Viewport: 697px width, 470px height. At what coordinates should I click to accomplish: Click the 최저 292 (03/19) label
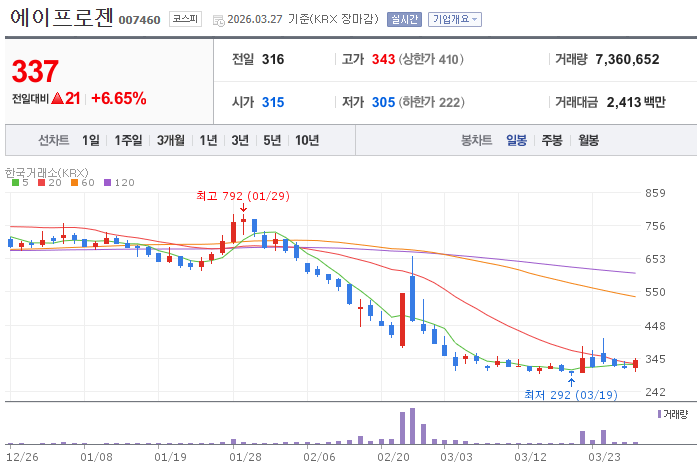tap(571, 395)
